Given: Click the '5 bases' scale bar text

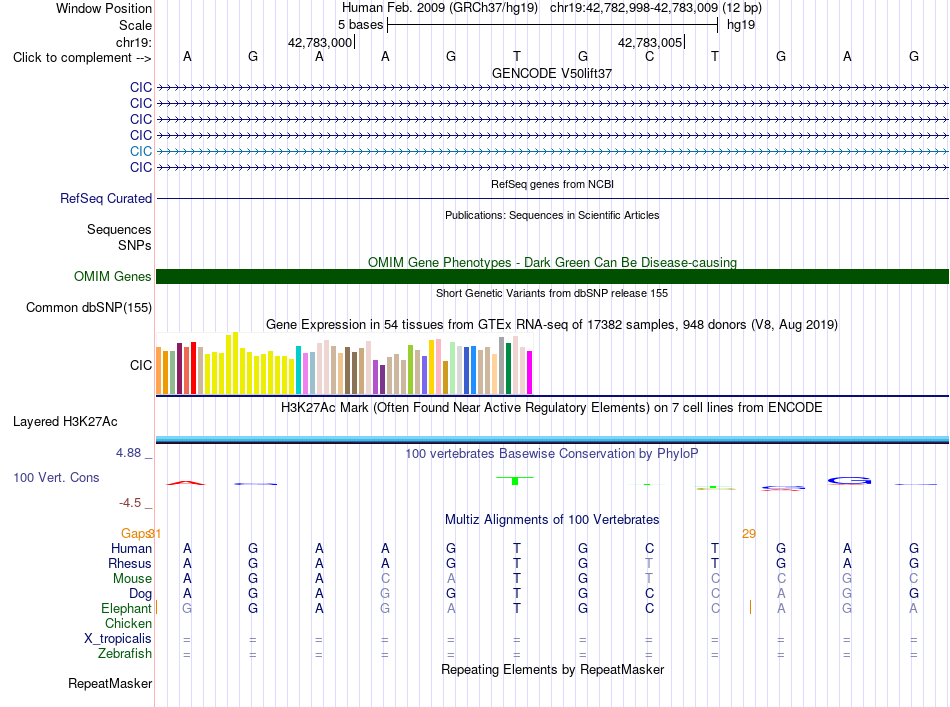Looking at the screenshot, I should point(360,25).
